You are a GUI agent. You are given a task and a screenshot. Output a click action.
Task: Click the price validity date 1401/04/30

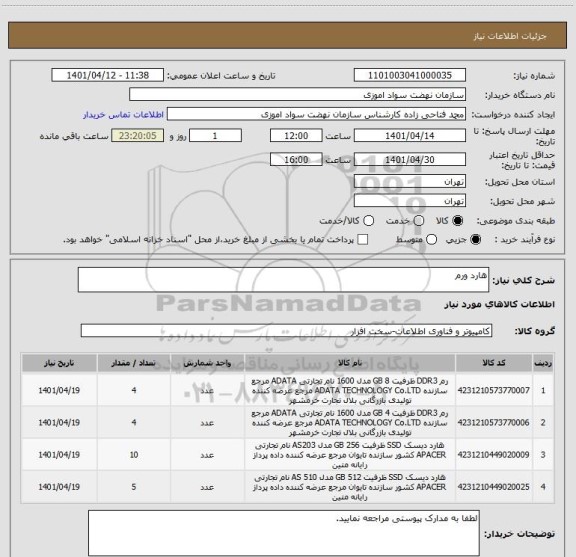410,159
